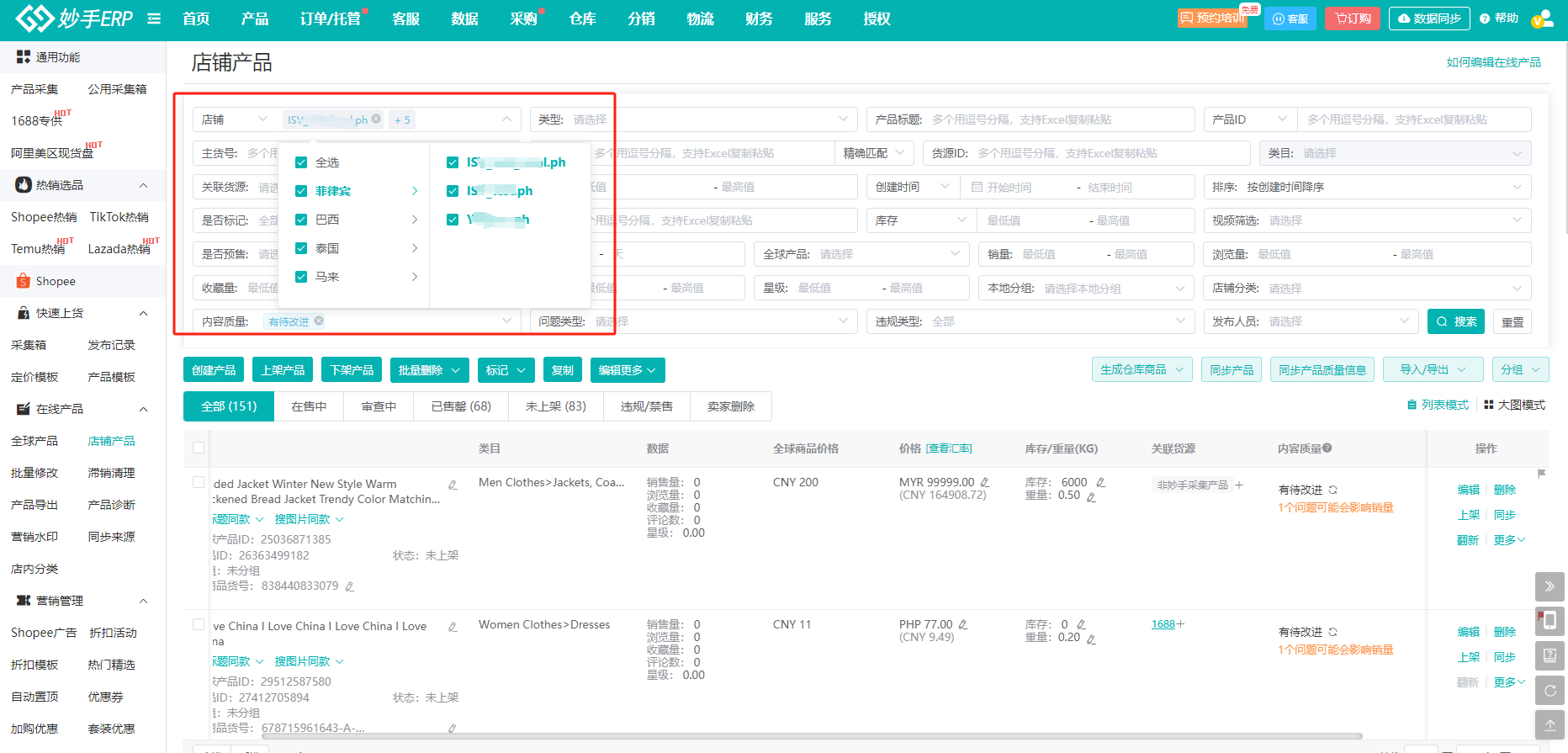Open the 批量删除 dropdown button
This screenshot has width=1568, height=753.
click(429, 370)
